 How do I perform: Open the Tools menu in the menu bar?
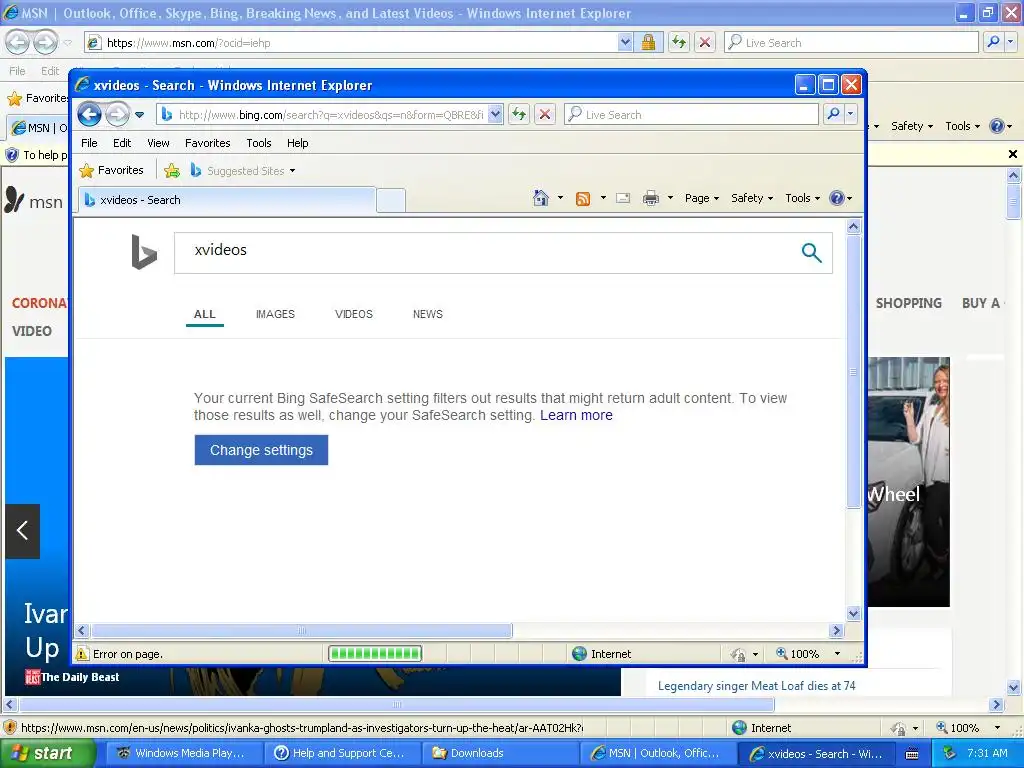point(259,143)
